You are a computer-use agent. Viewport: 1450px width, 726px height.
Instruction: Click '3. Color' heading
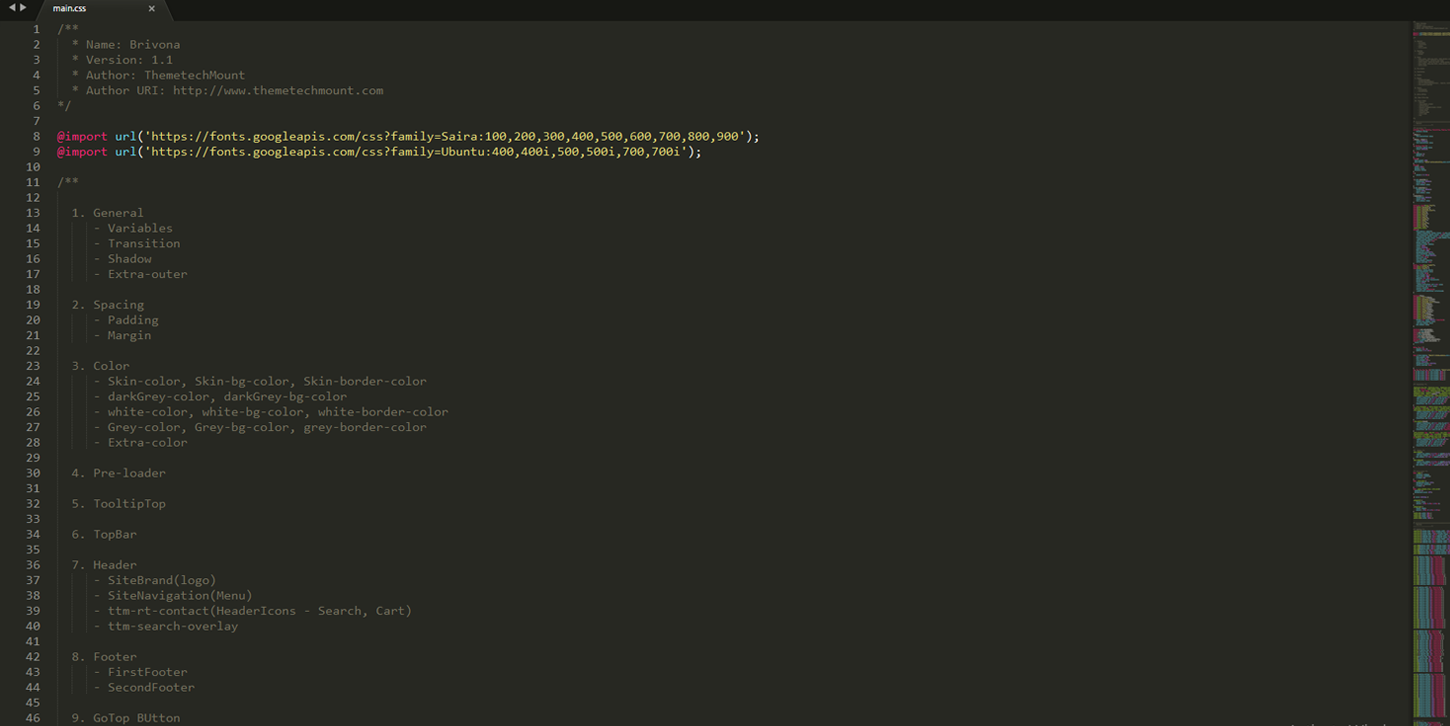(x=100, y=366)
